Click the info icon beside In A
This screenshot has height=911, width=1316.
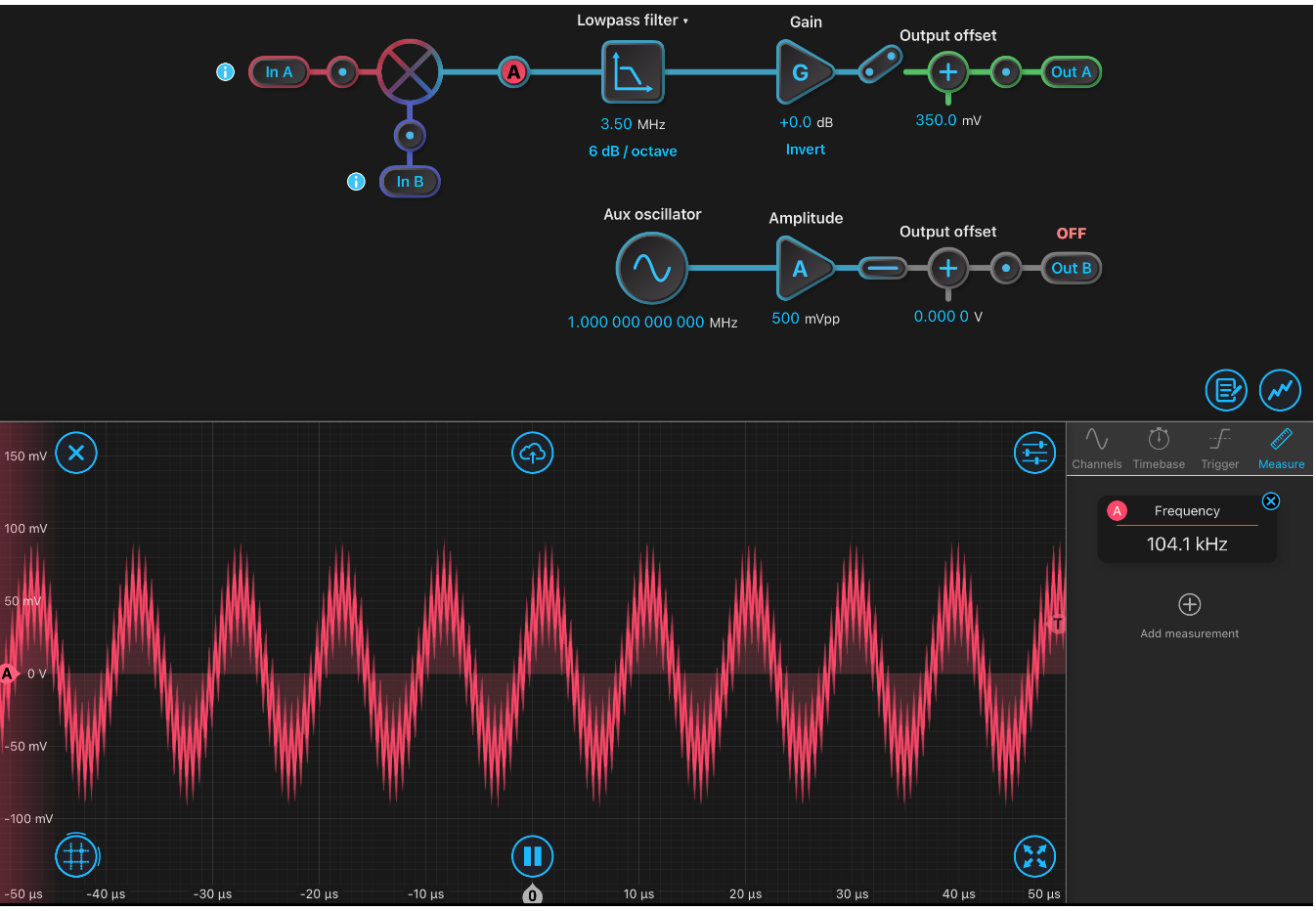click(225, 72)
